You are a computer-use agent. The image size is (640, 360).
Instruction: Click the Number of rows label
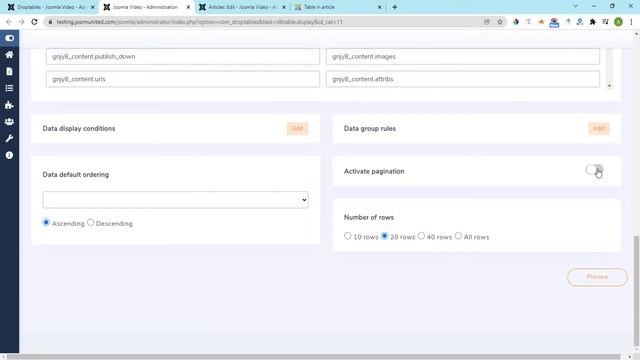[369, 218]
